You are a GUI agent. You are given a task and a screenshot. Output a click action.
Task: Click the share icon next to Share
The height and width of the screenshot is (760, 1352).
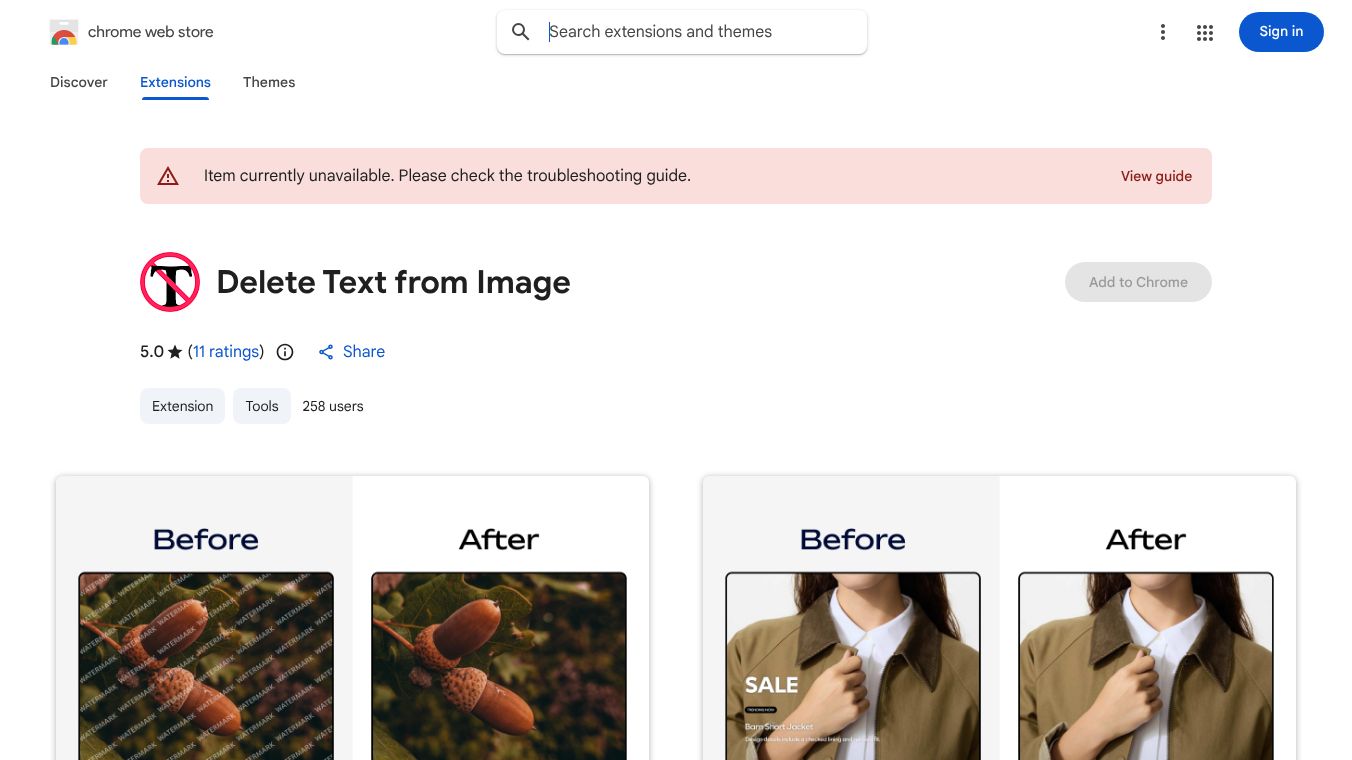click(326, 352)
